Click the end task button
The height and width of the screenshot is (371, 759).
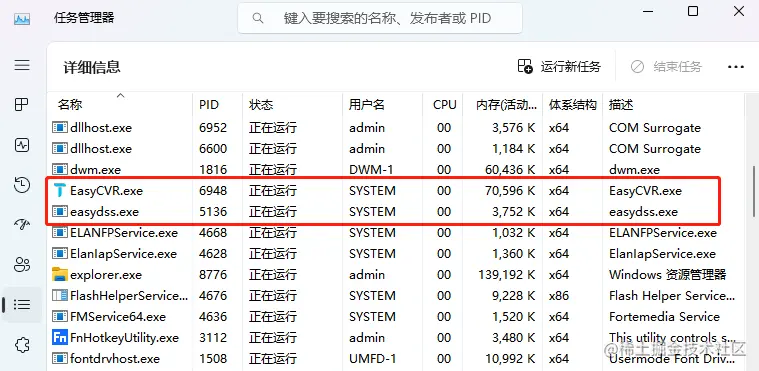click(x=666, y=66)
